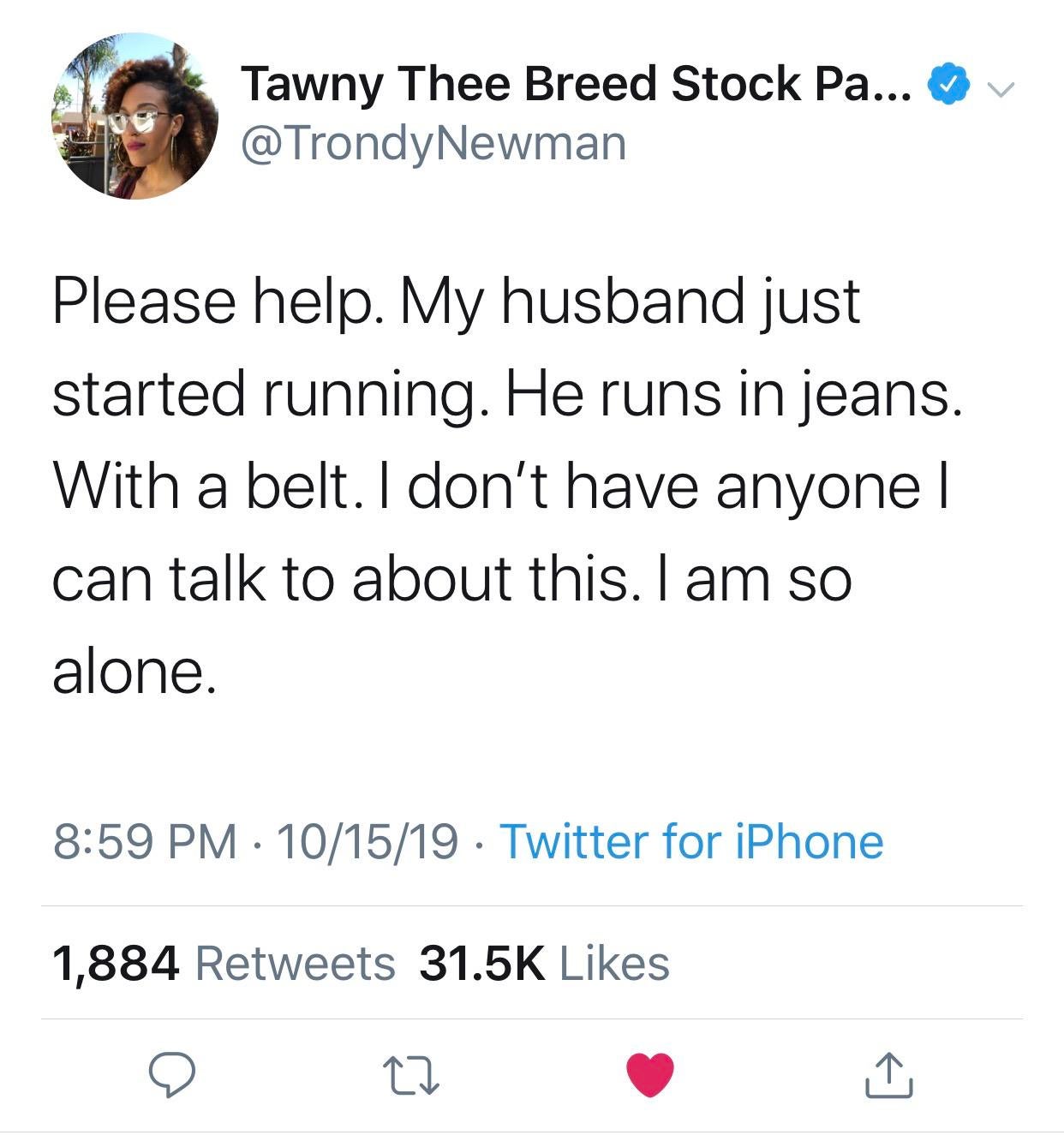Open Tawny's profile picture

coord(135,116)
